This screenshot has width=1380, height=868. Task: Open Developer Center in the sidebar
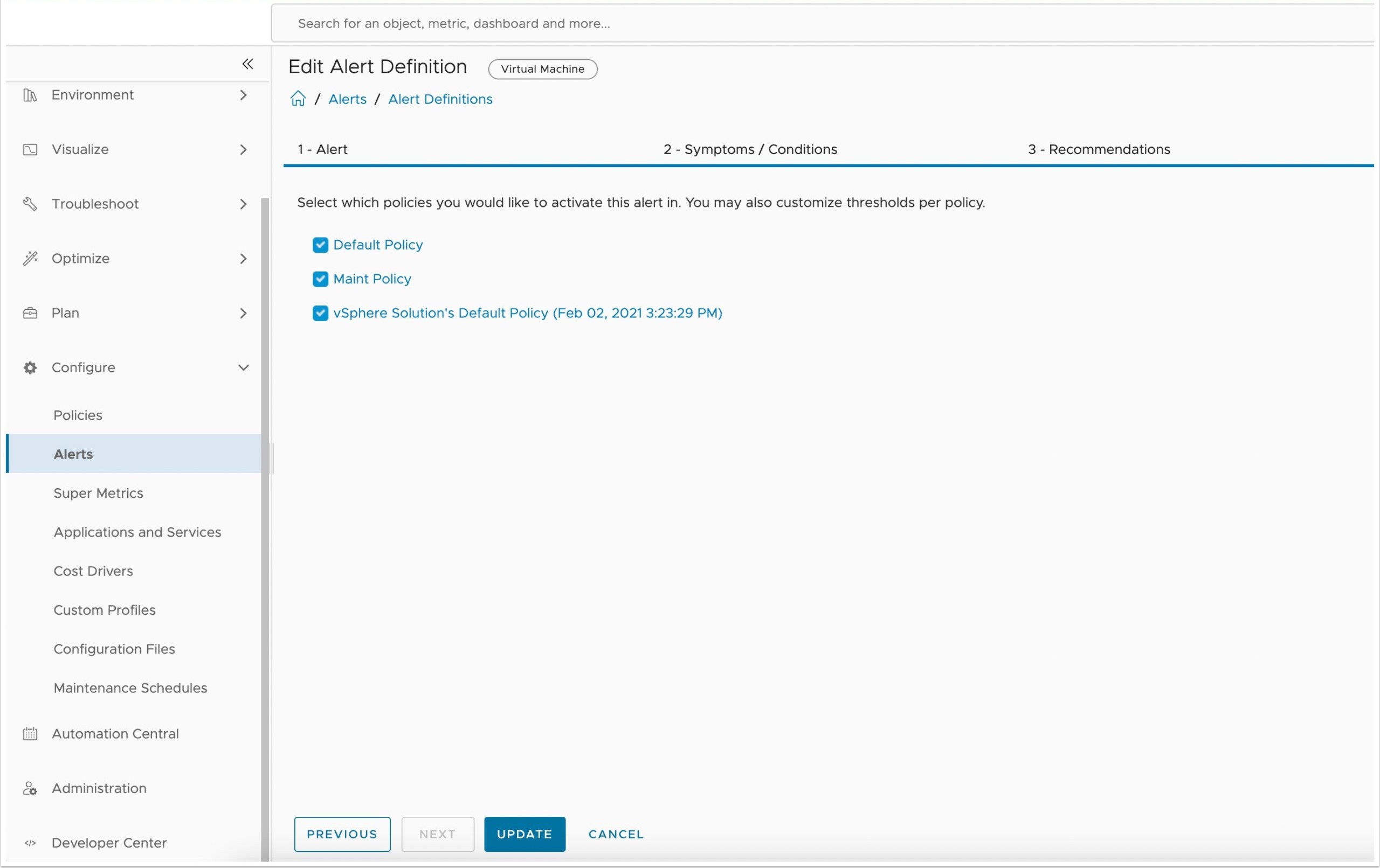click(x=109, y=843)
